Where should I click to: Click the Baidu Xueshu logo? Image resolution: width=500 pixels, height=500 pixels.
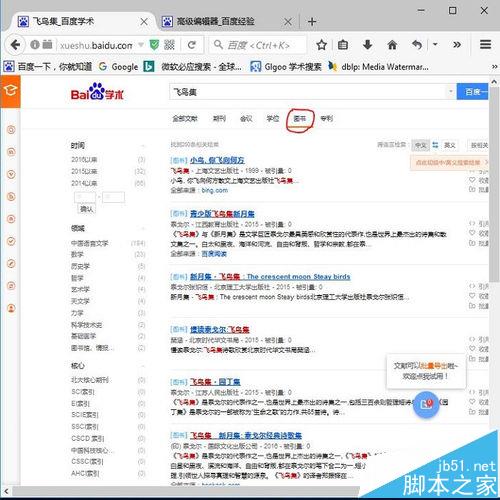pyautogui.click(x=97, y=92)
